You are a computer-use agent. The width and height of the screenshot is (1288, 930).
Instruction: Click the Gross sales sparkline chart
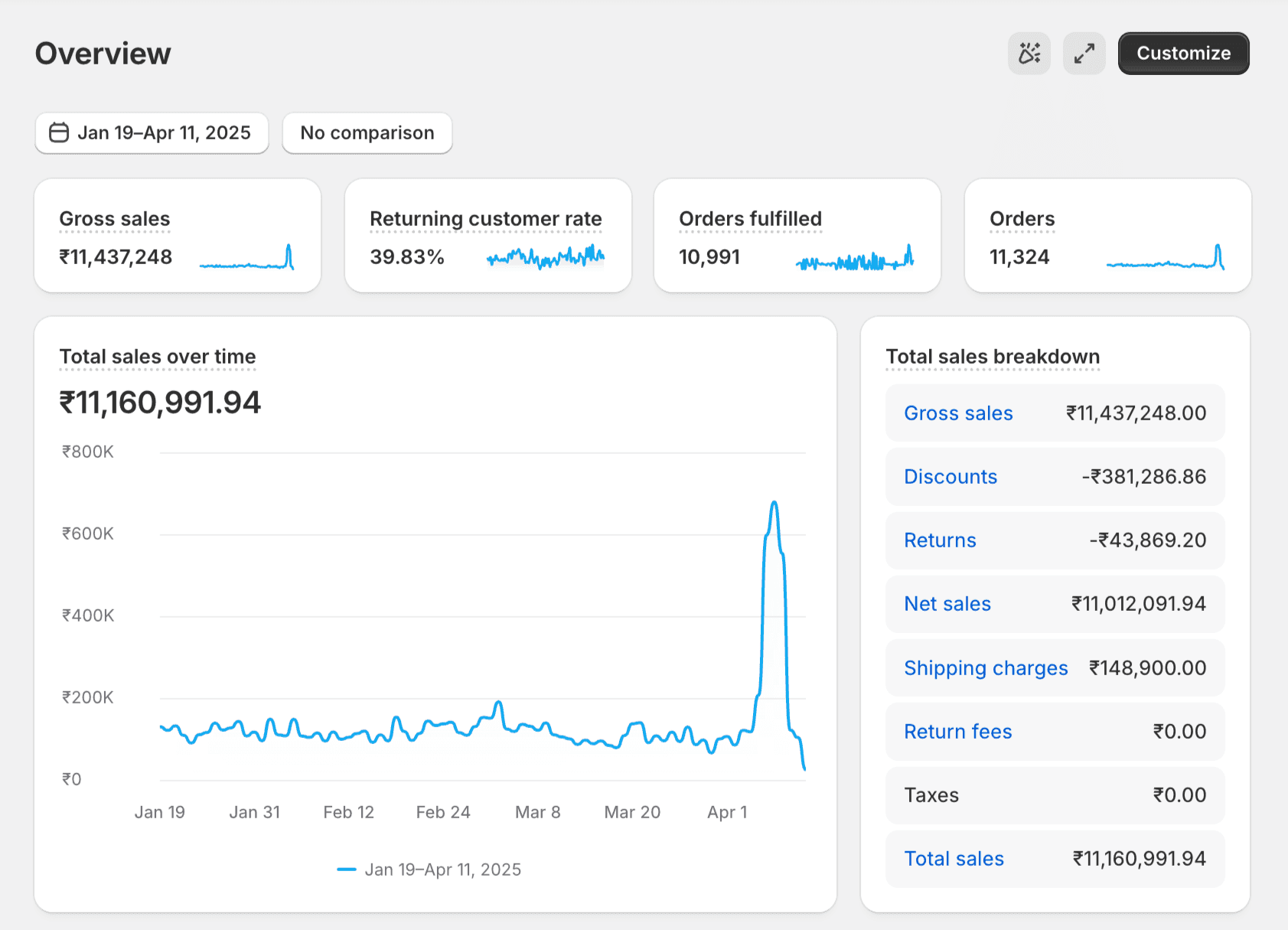[x=246, y=257]
